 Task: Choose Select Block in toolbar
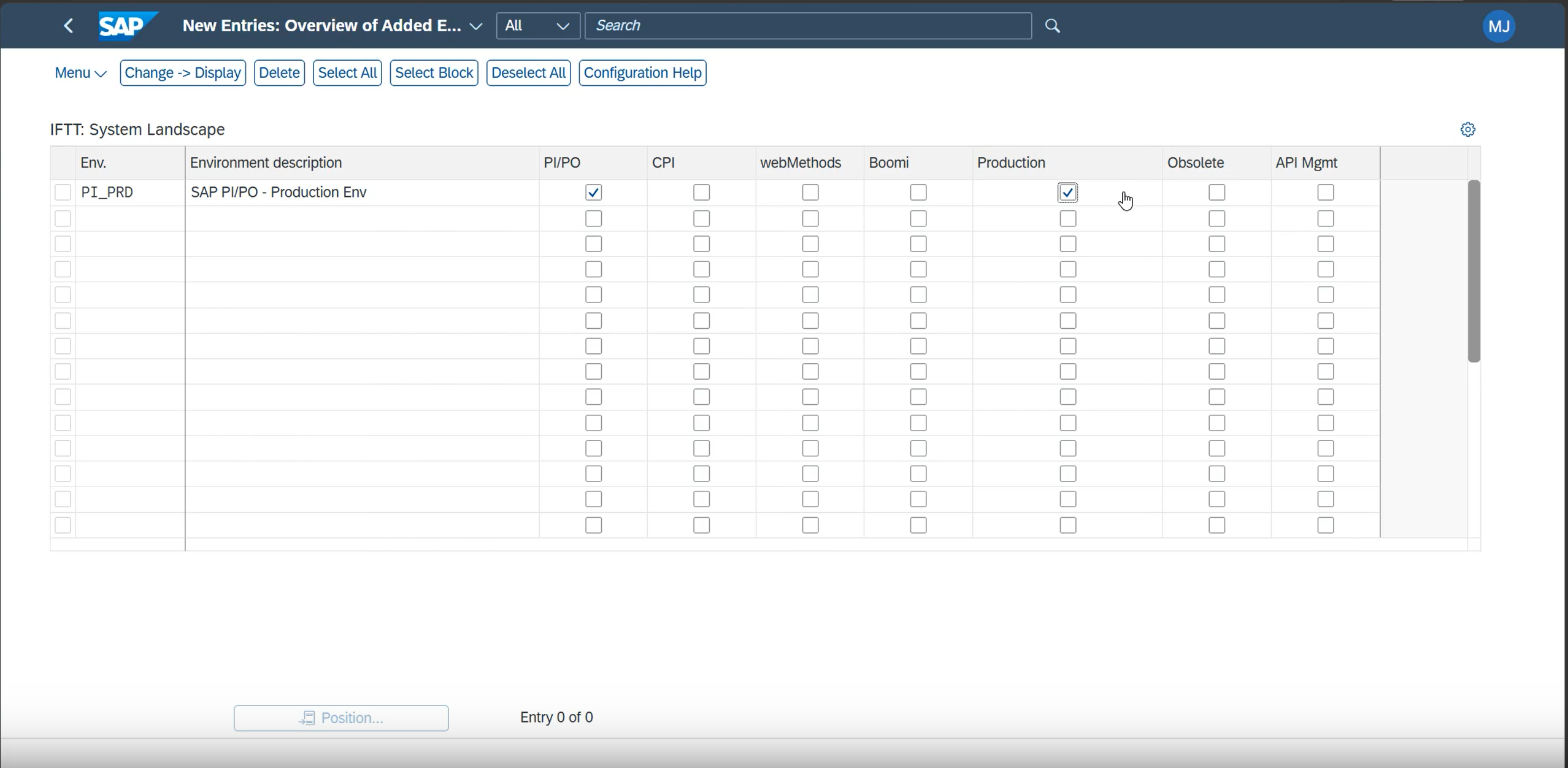(x=434, y=73)
